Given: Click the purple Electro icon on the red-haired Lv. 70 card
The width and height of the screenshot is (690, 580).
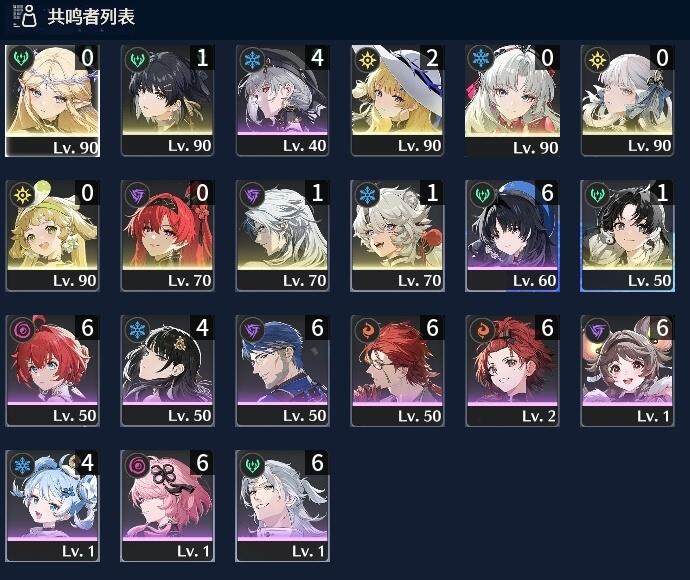Looking at the screenshot, I should pos(137,195).
